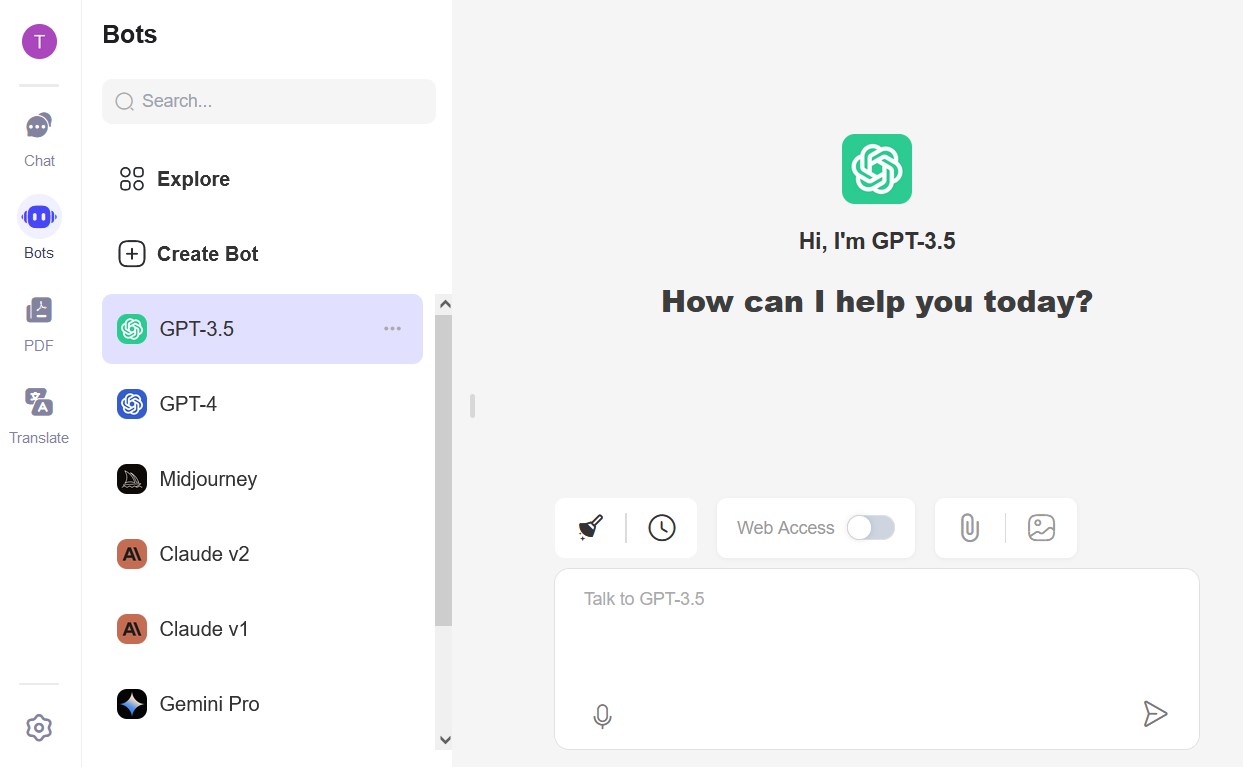Screen dimensions: 1243x767
Task: Go to the Chat section
Action: [39, 140]
